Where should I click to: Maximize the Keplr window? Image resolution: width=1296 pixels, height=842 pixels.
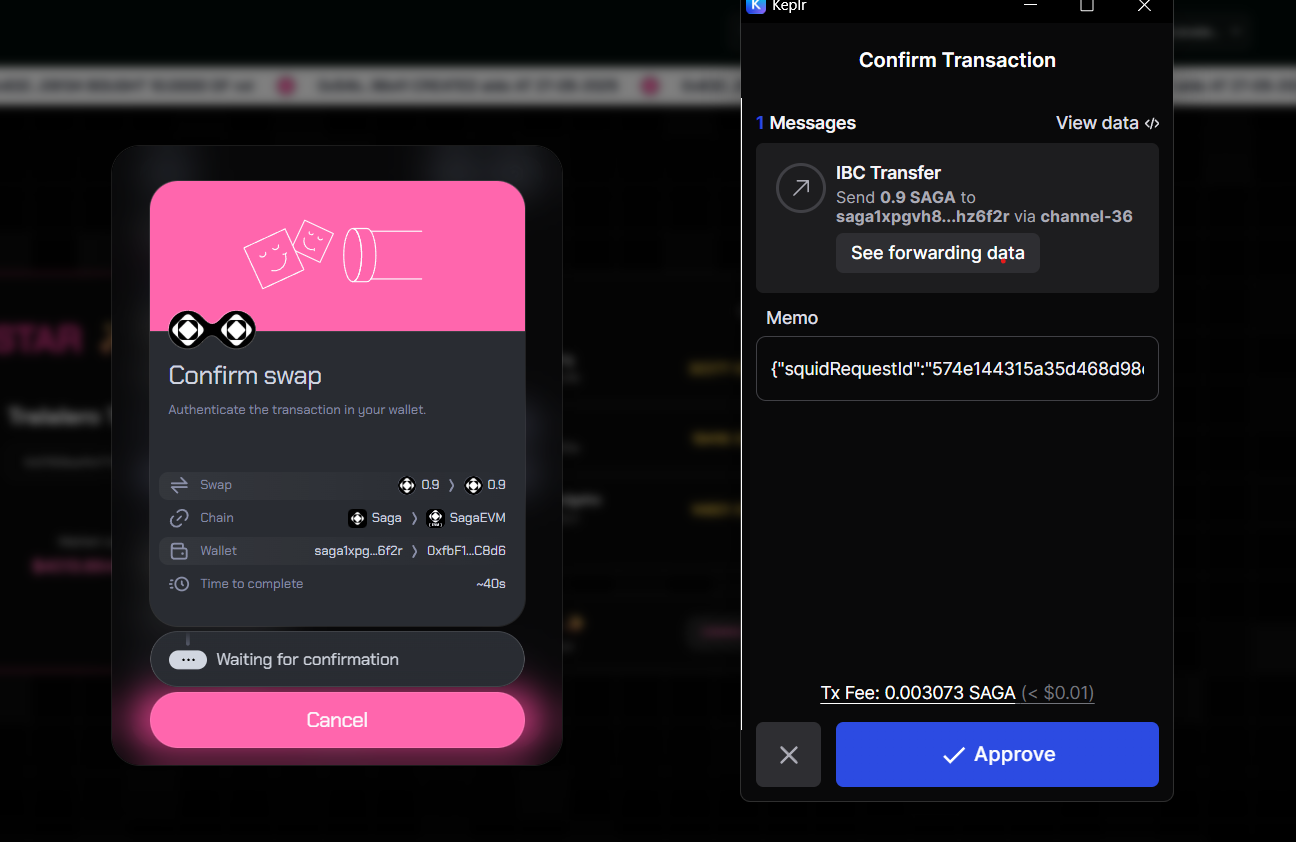[x=1087, y=5]
